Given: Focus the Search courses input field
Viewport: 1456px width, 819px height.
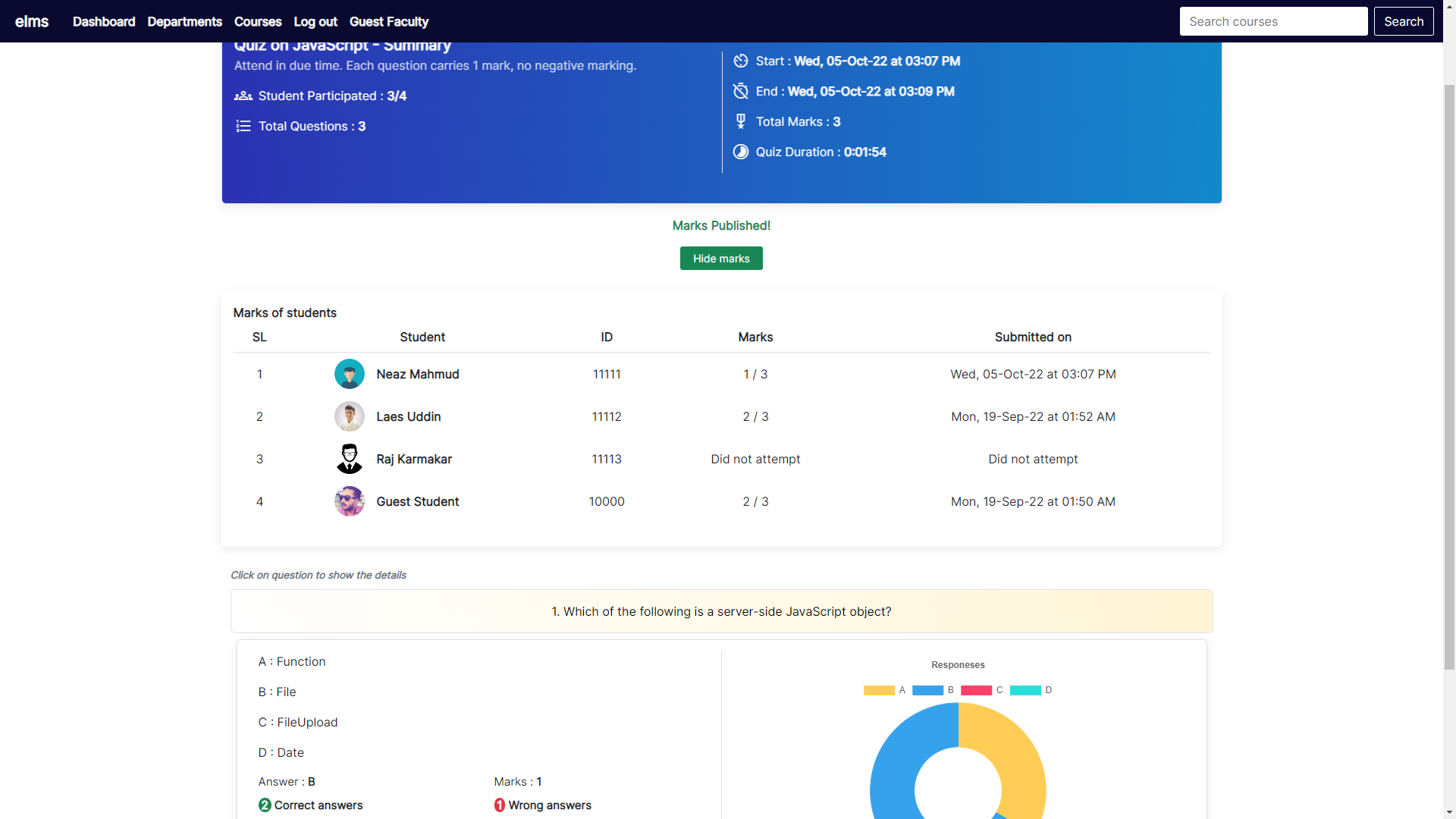Looking at the screenshot, I should 1274,21.
